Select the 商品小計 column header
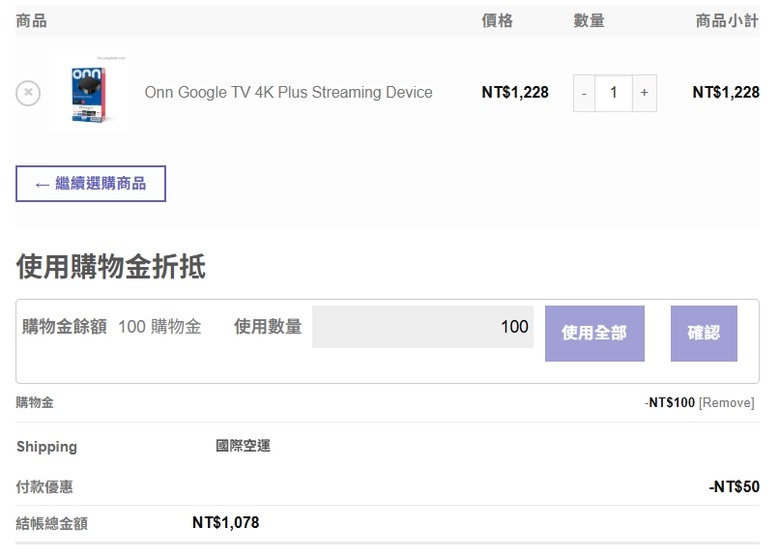780x556 pixels. coord(727,21)
